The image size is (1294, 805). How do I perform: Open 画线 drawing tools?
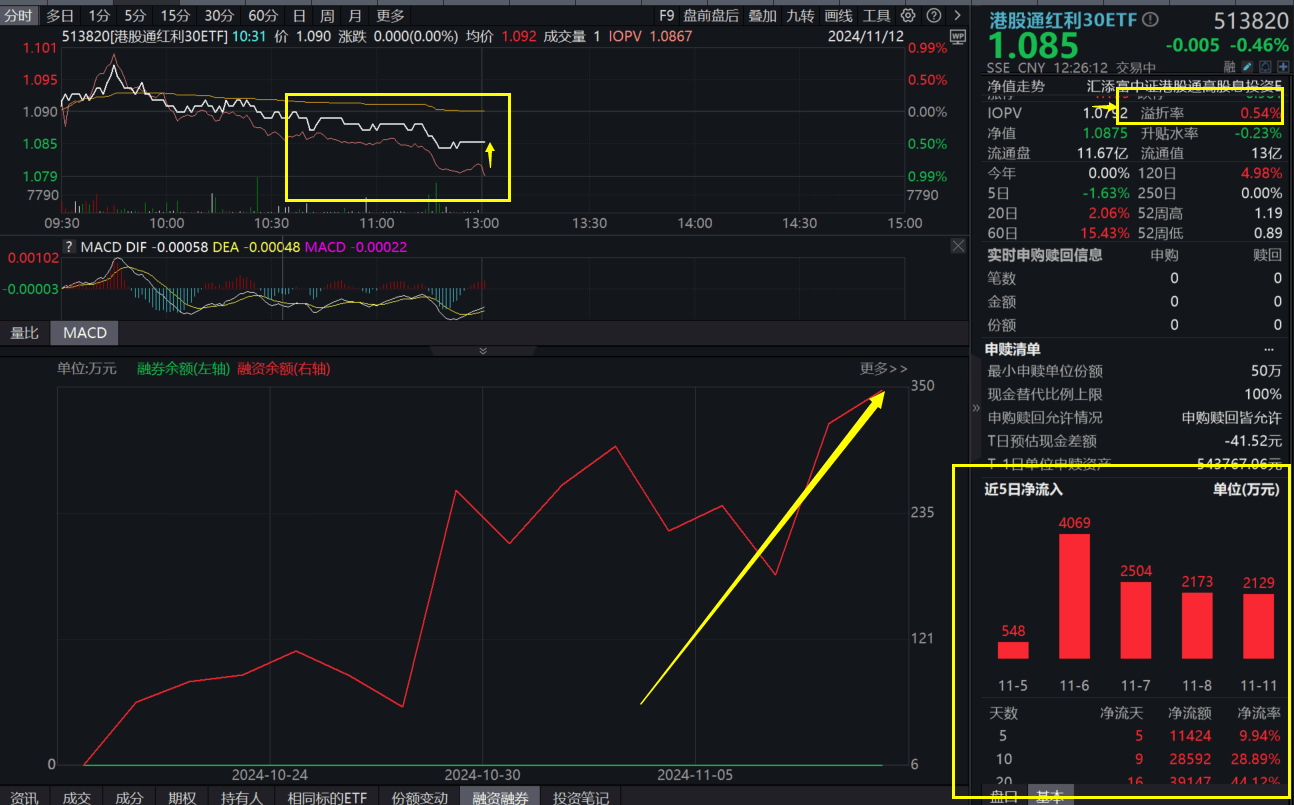click(838, 15)
